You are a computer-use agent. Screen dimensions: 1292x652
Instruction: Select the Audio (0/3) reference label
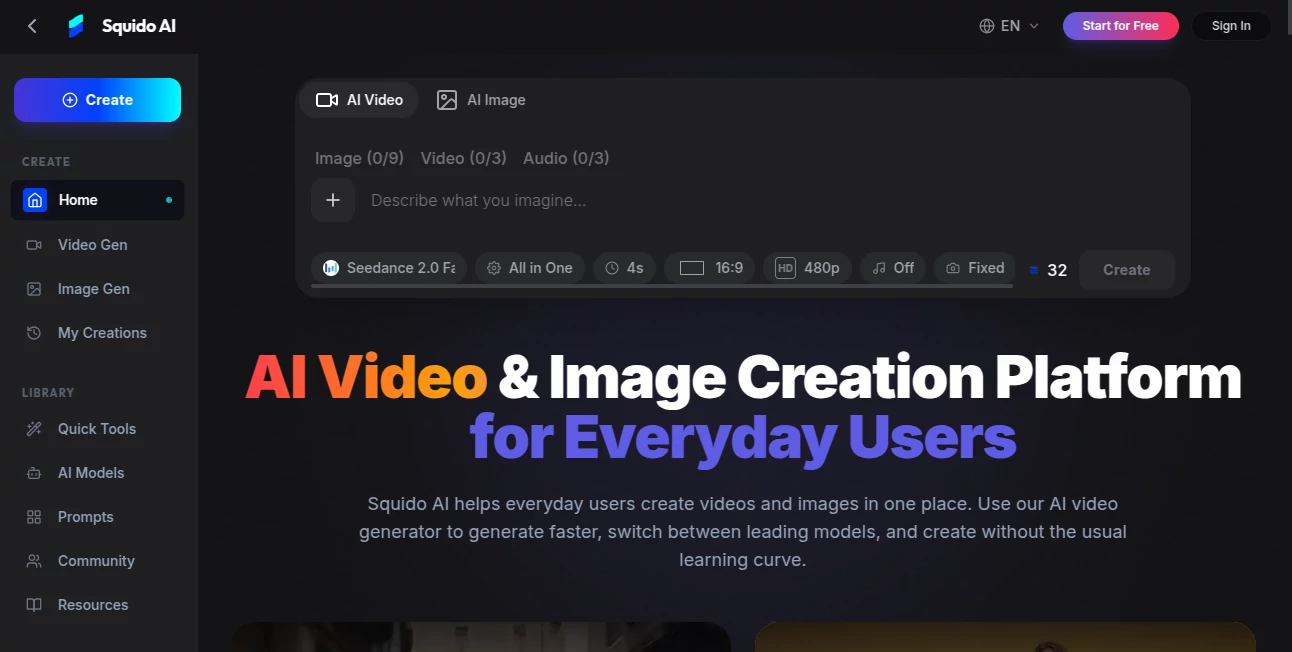(566, 158)
